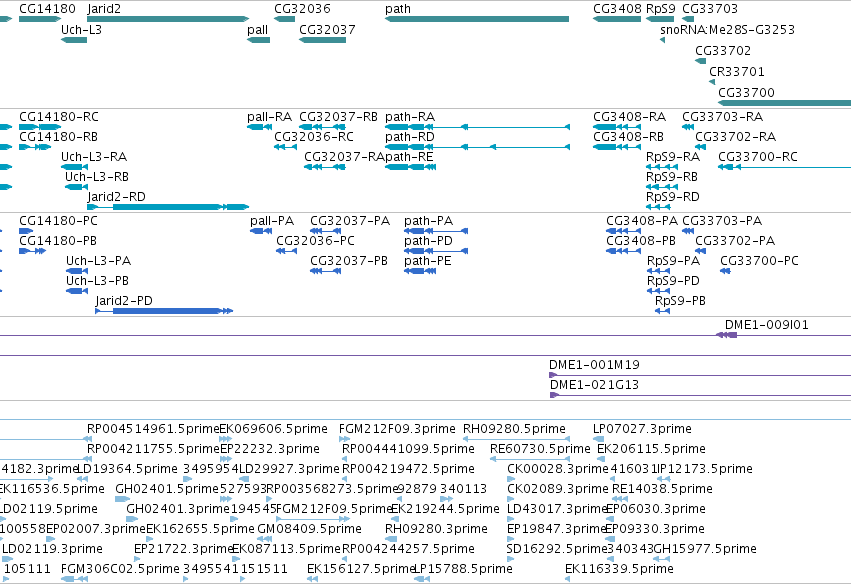This screenshot has height=584, width=851.
Task: Select the CG32037 gene bar
Action: pos(322,40)
